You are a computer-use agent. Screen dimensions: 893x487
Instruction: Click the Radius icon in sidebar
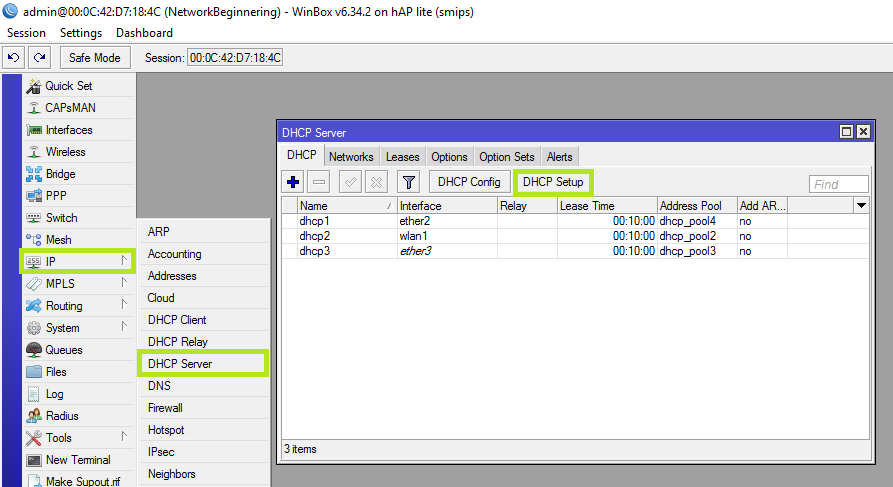tap(34, 416)
